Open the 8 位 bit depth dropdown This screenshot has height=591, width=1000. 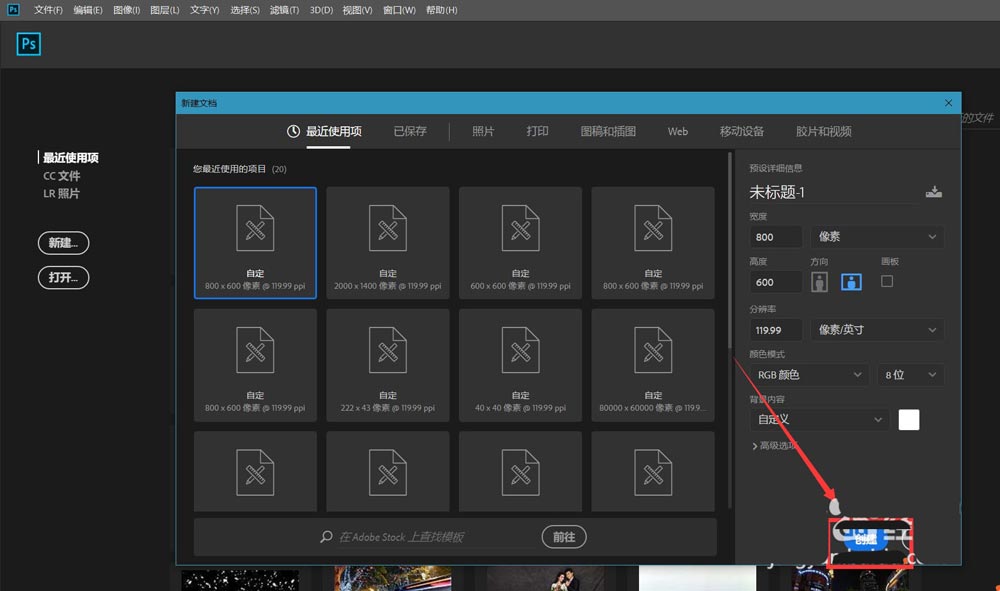910,375
